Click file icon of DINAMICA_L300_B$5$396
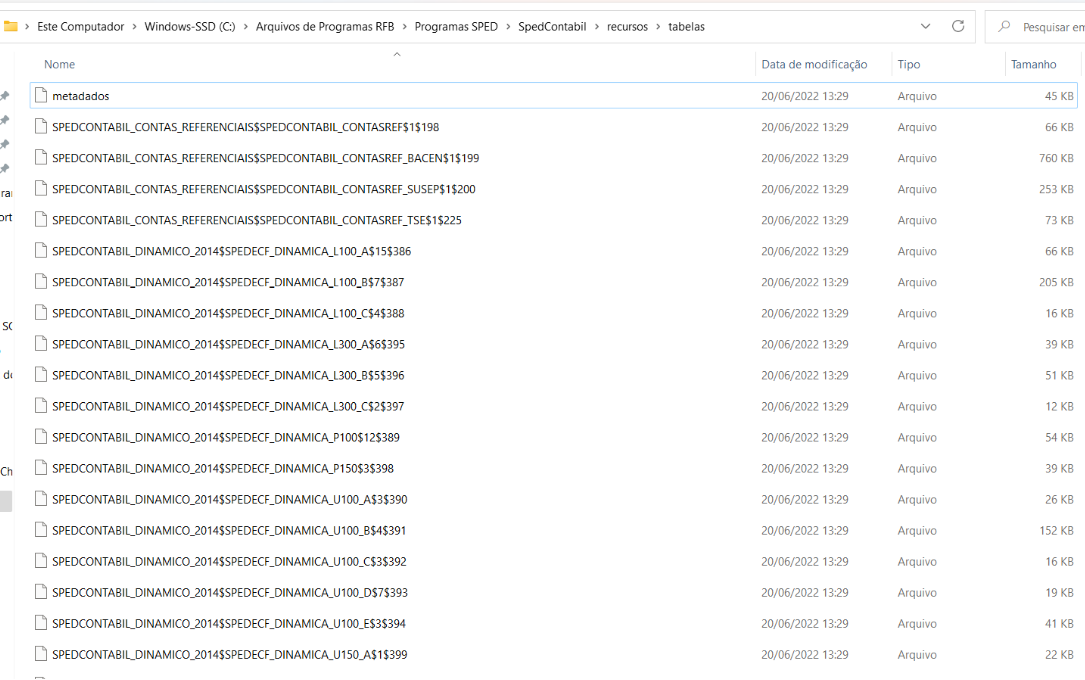 click(42, 376)
